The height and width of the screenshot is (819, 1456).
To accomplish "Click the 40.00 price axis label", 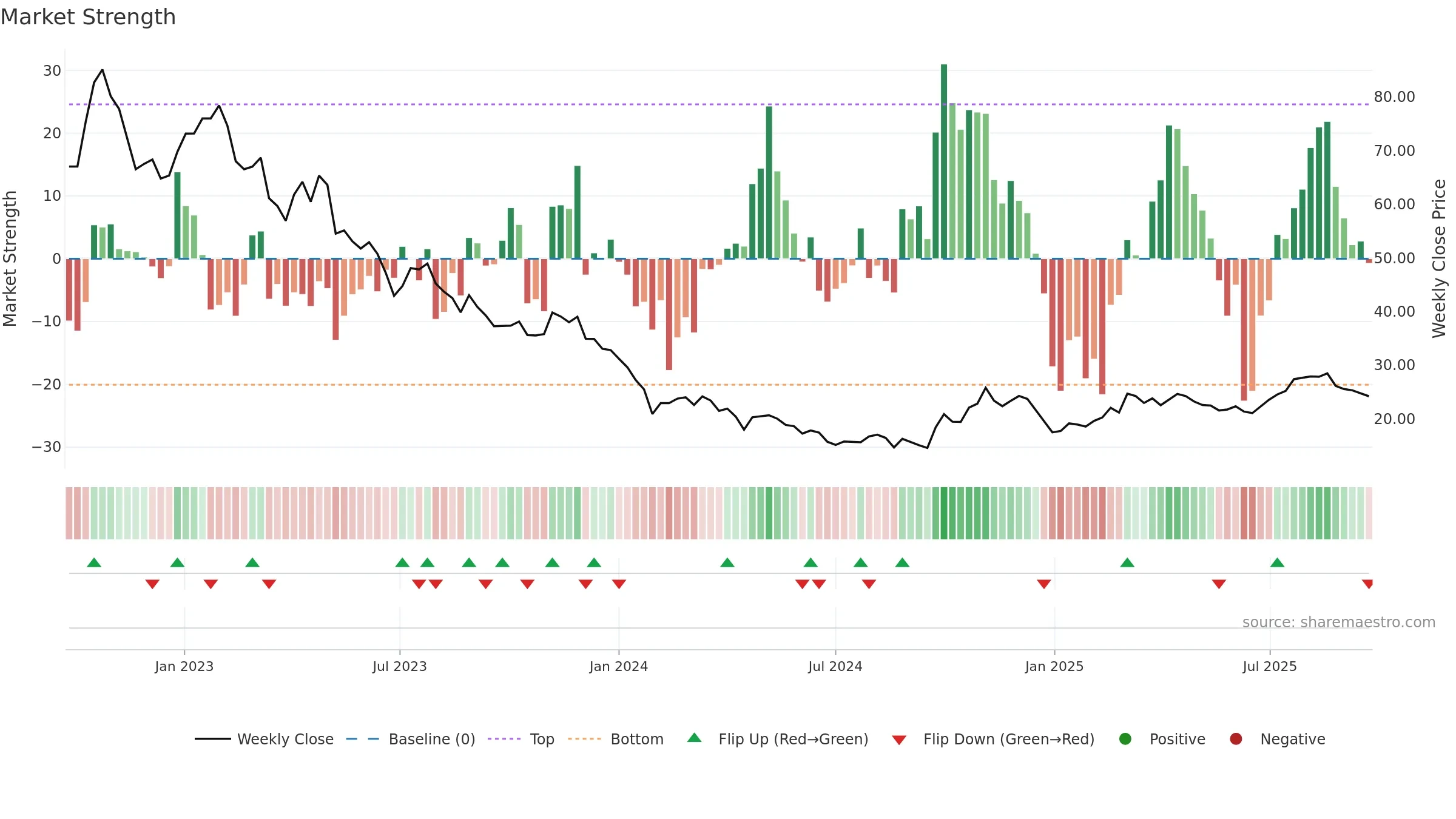I will click(1395, 311).
